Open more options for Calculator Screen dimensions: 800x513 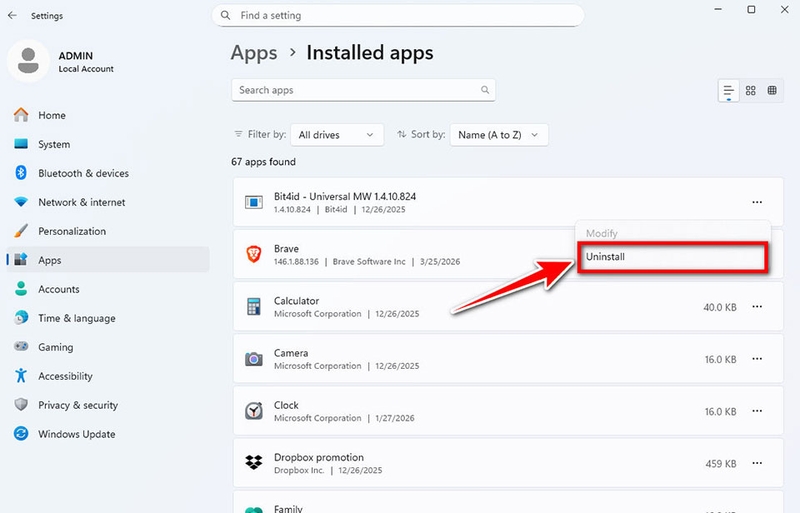(x=757, y=307)
